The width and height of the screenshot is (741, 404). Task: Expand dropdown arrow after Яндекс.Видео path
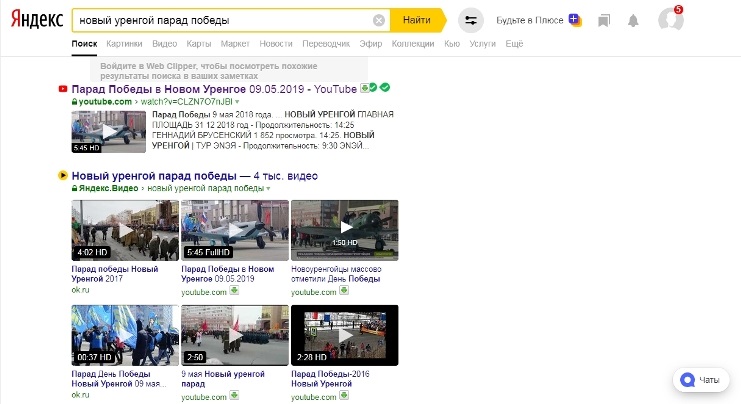pos(268,189)
